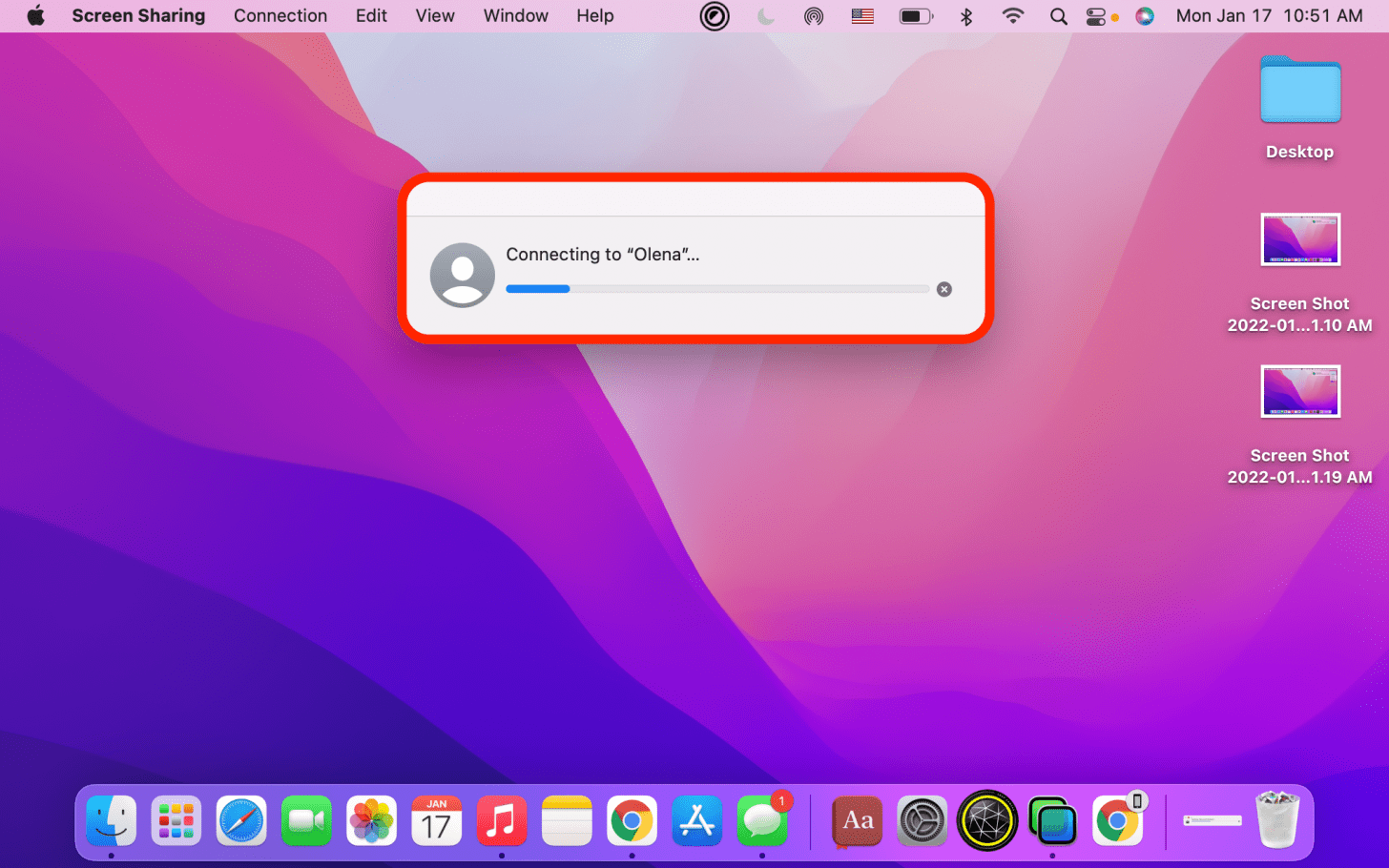The width and height of the screenshot is (1389, 868).
Task: Open the App Store
Action: [x=695, y=819]
